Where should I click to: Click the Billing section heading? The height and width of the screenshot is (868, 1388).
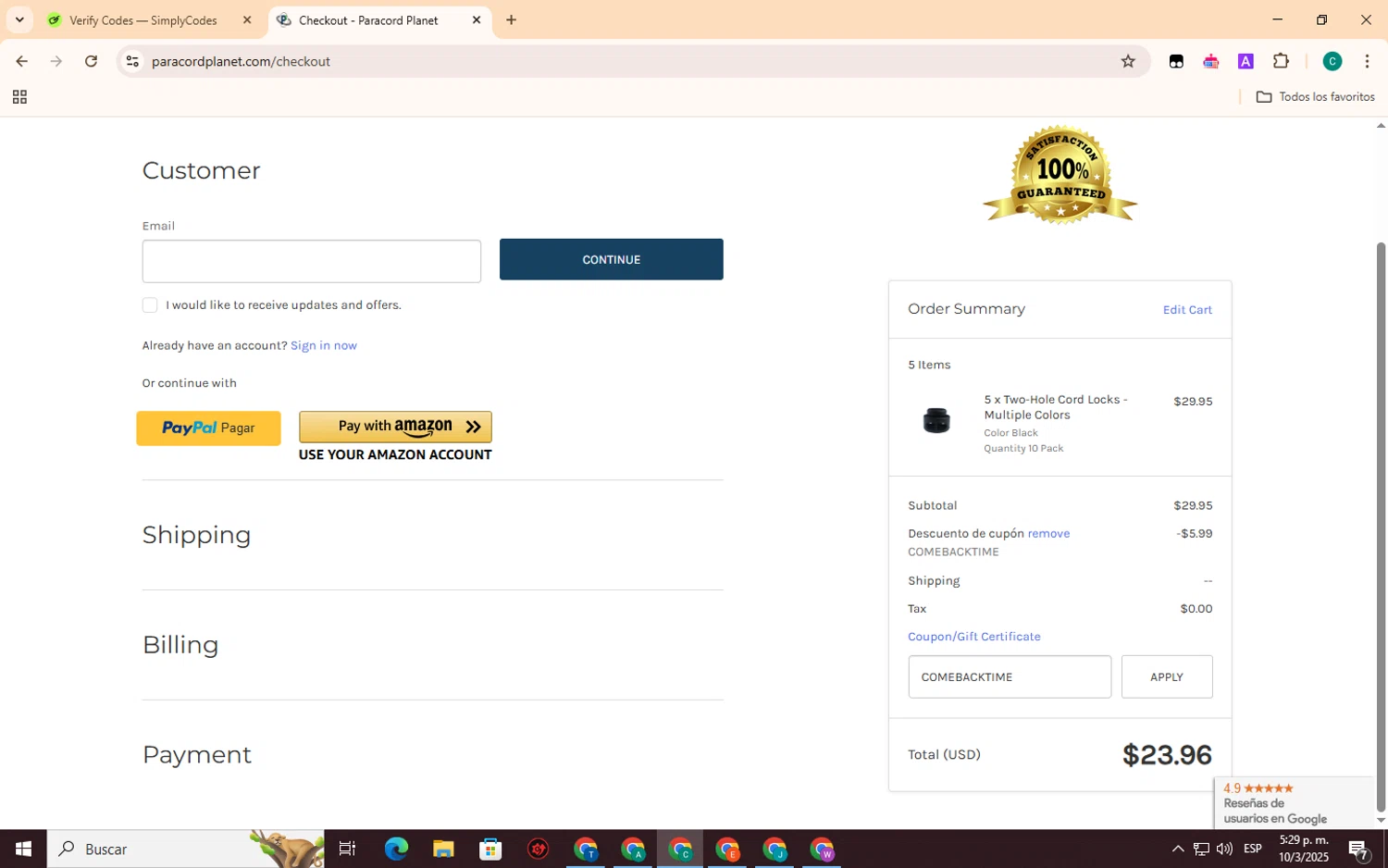(180, 645)
